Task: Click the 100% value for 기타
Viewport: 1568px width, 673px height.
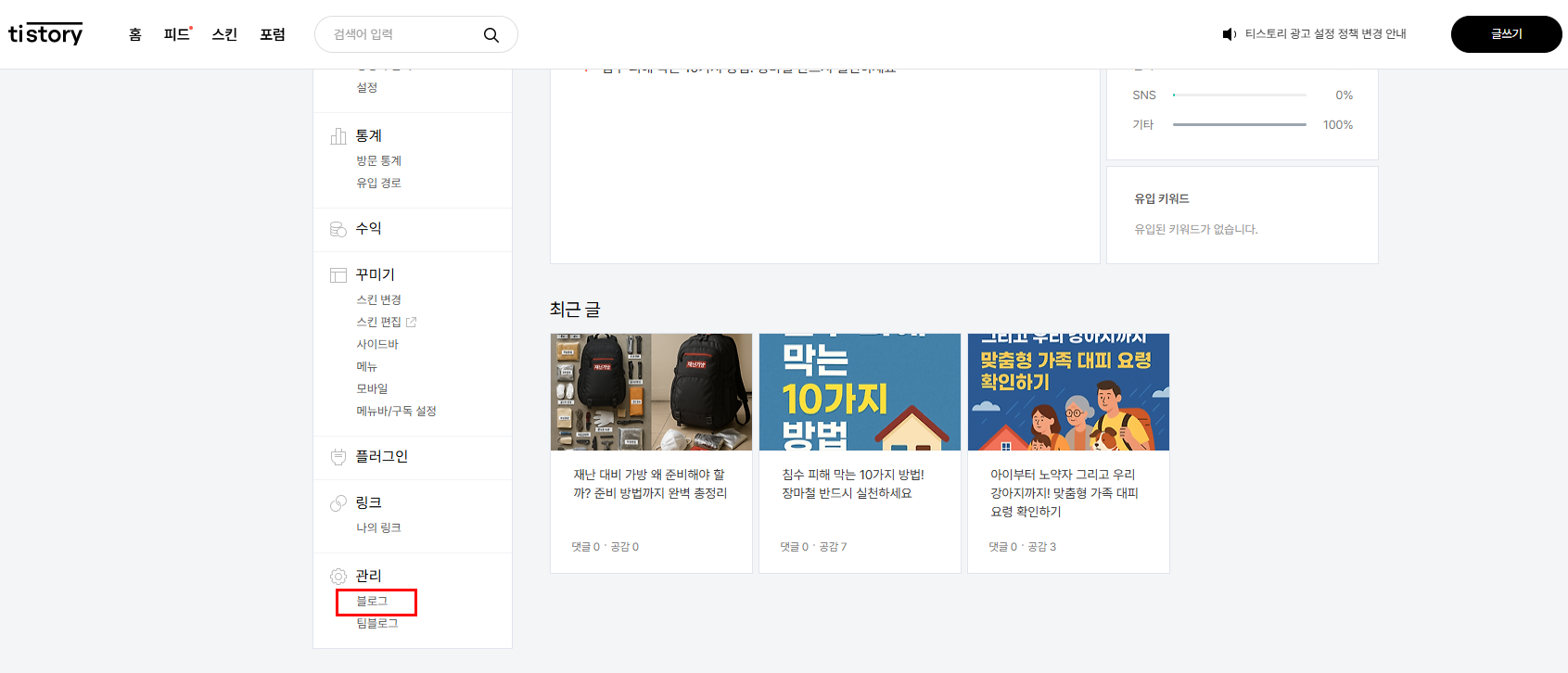Action: [x=1338, y=125]
